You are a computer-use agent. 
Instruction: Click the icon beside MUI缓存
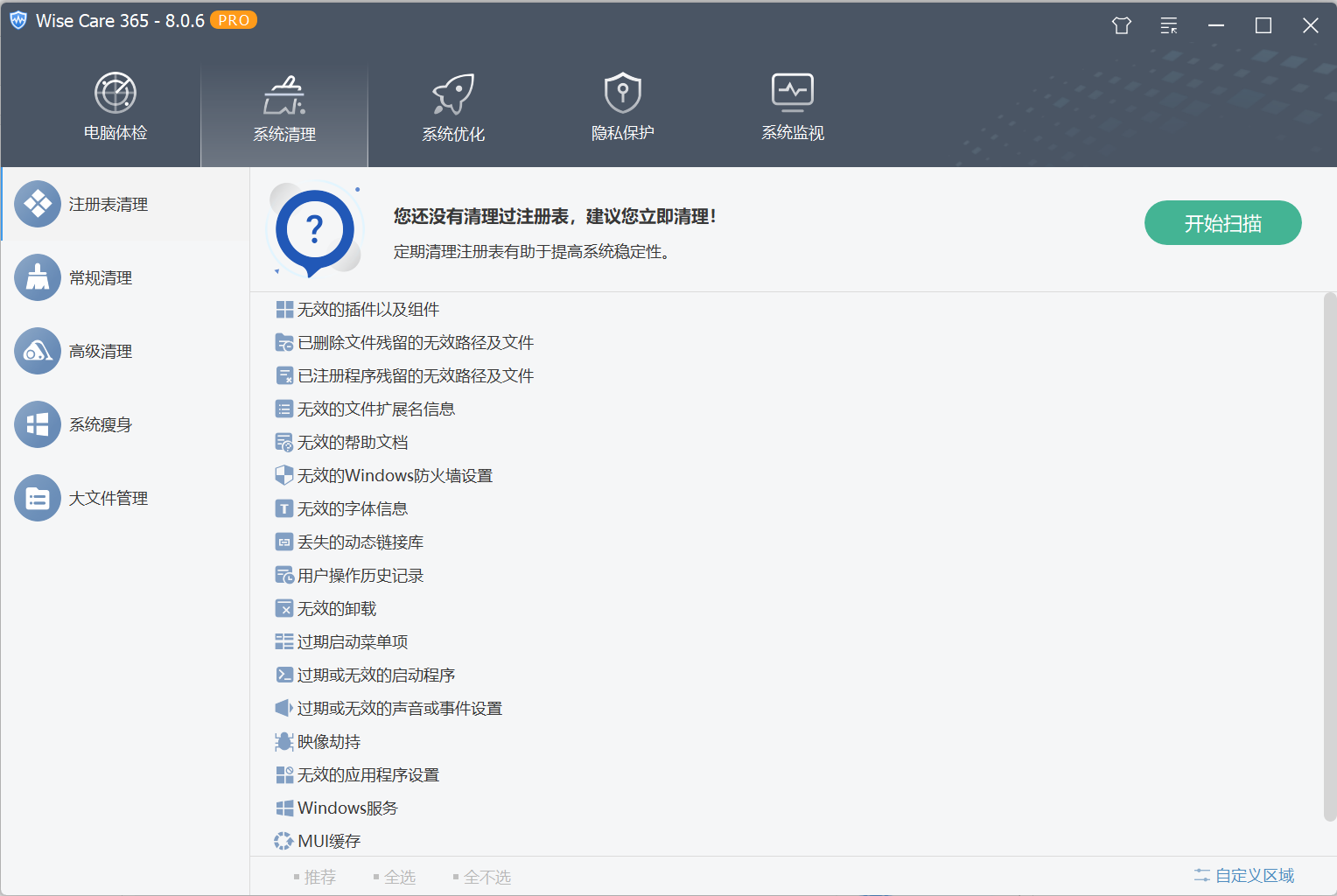point(284,841)
